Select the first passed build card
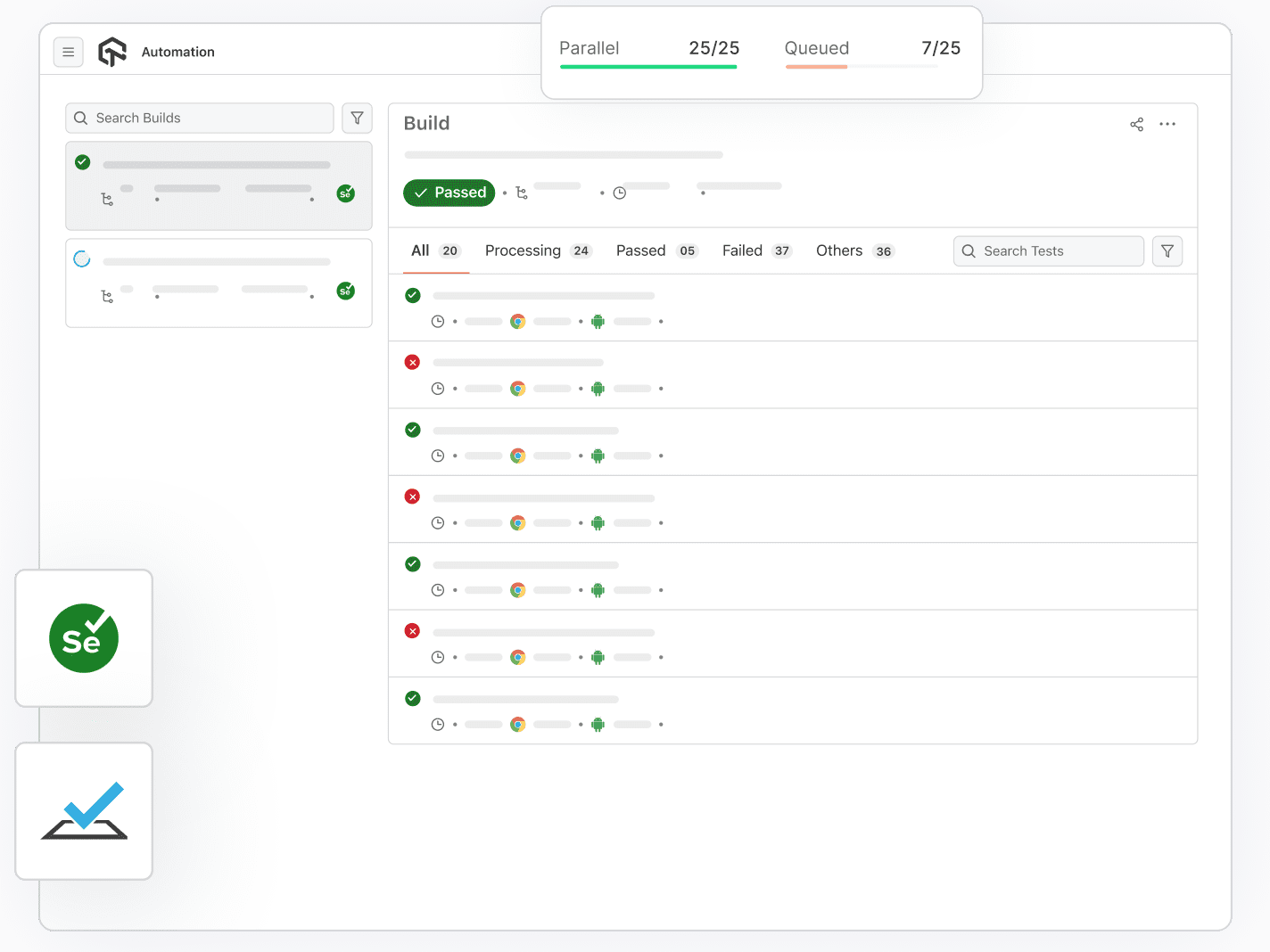 [219, 186]
